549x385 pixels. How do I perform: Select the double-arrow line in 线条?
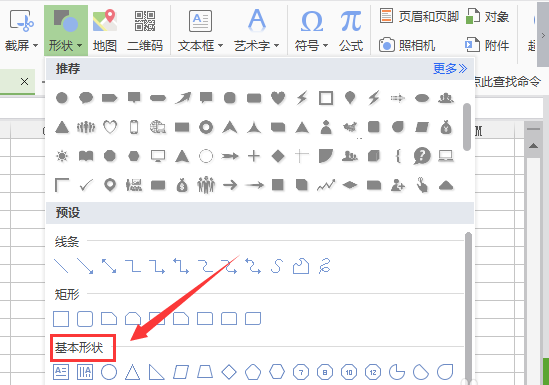pyautogui.click(x=109, y=266)
